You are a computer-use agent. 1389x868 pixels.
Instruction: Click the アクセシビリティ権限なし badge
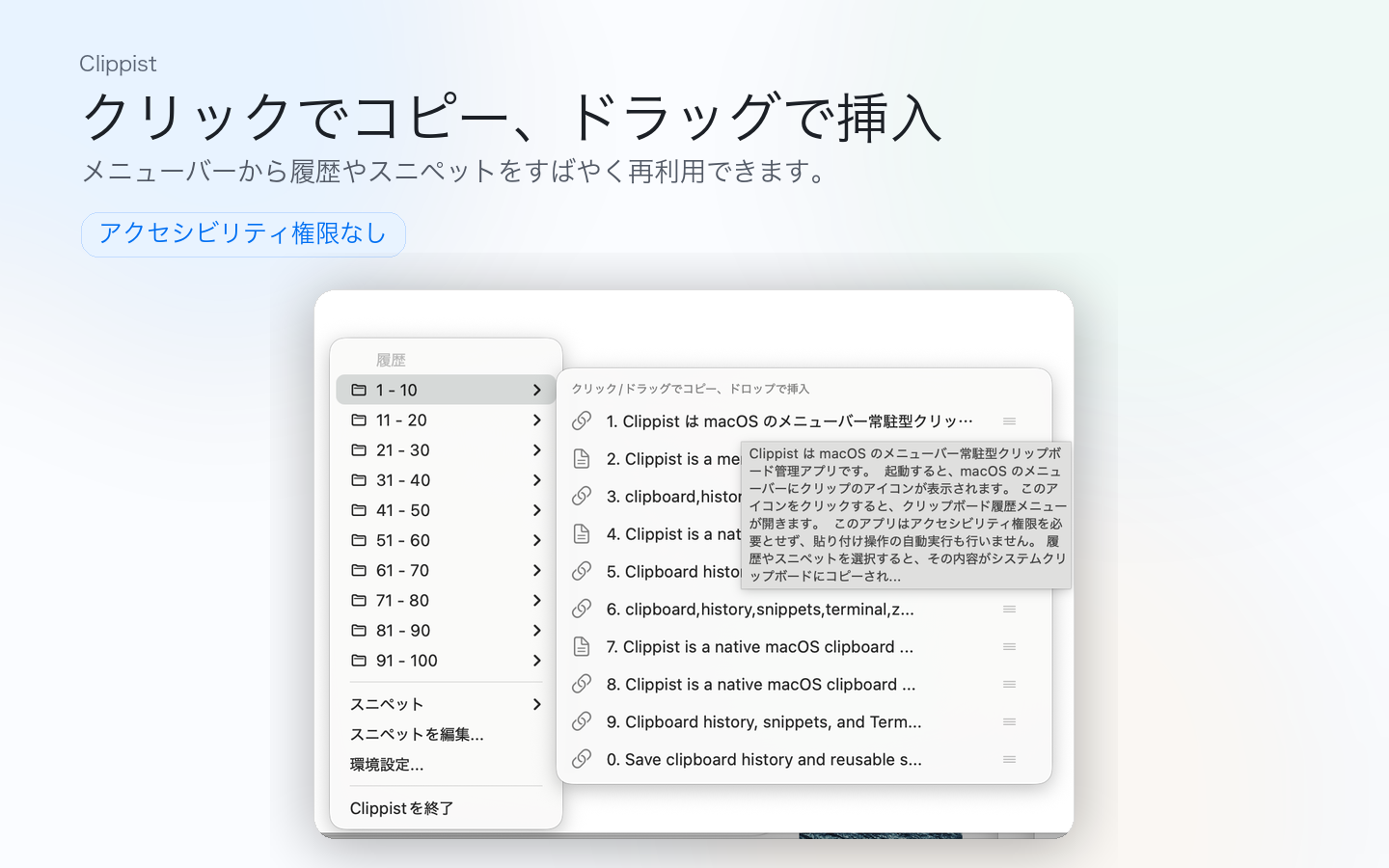coord(243,234)
